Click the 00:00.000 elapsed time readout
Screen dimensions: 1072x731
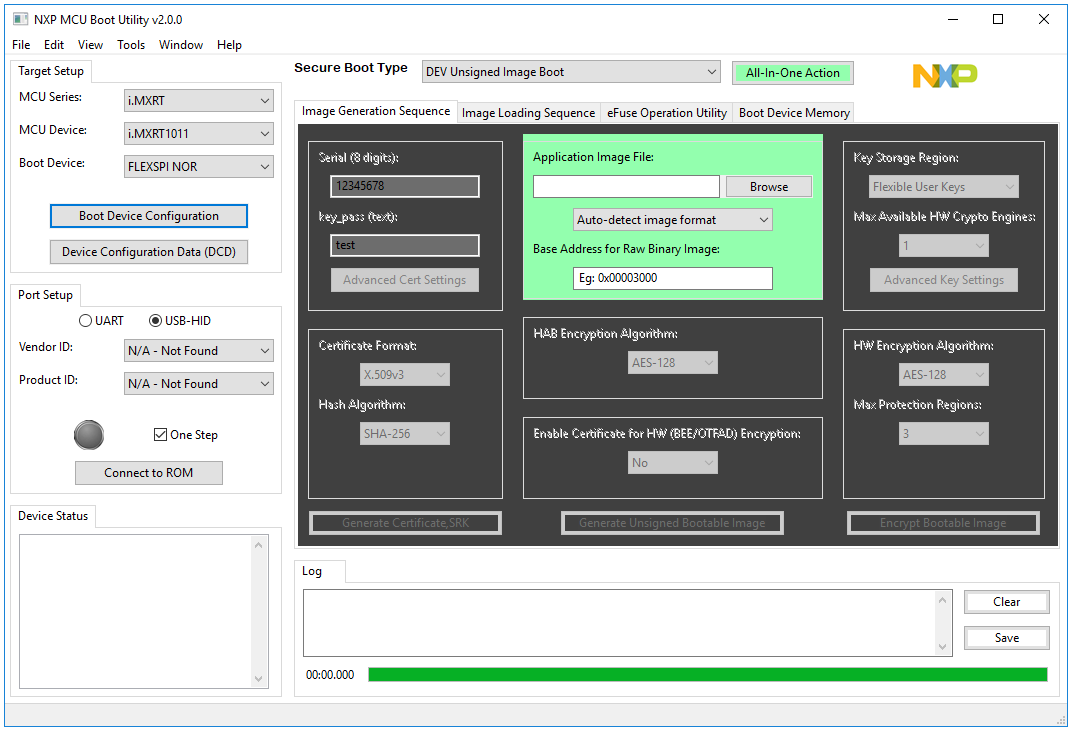click(330, 675)
